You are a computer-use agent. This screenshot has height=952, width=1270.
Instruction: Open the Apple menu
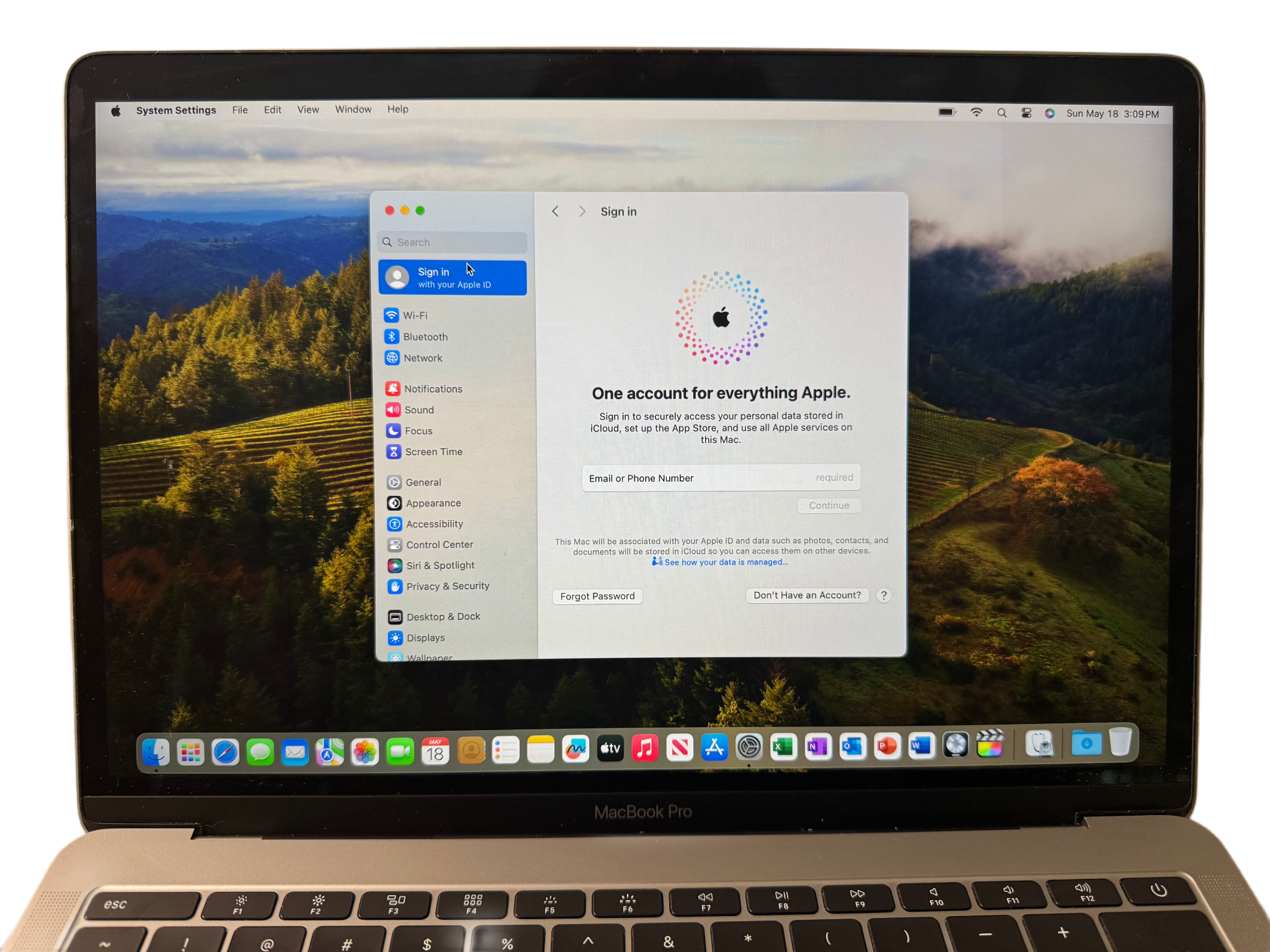point(116,111)
